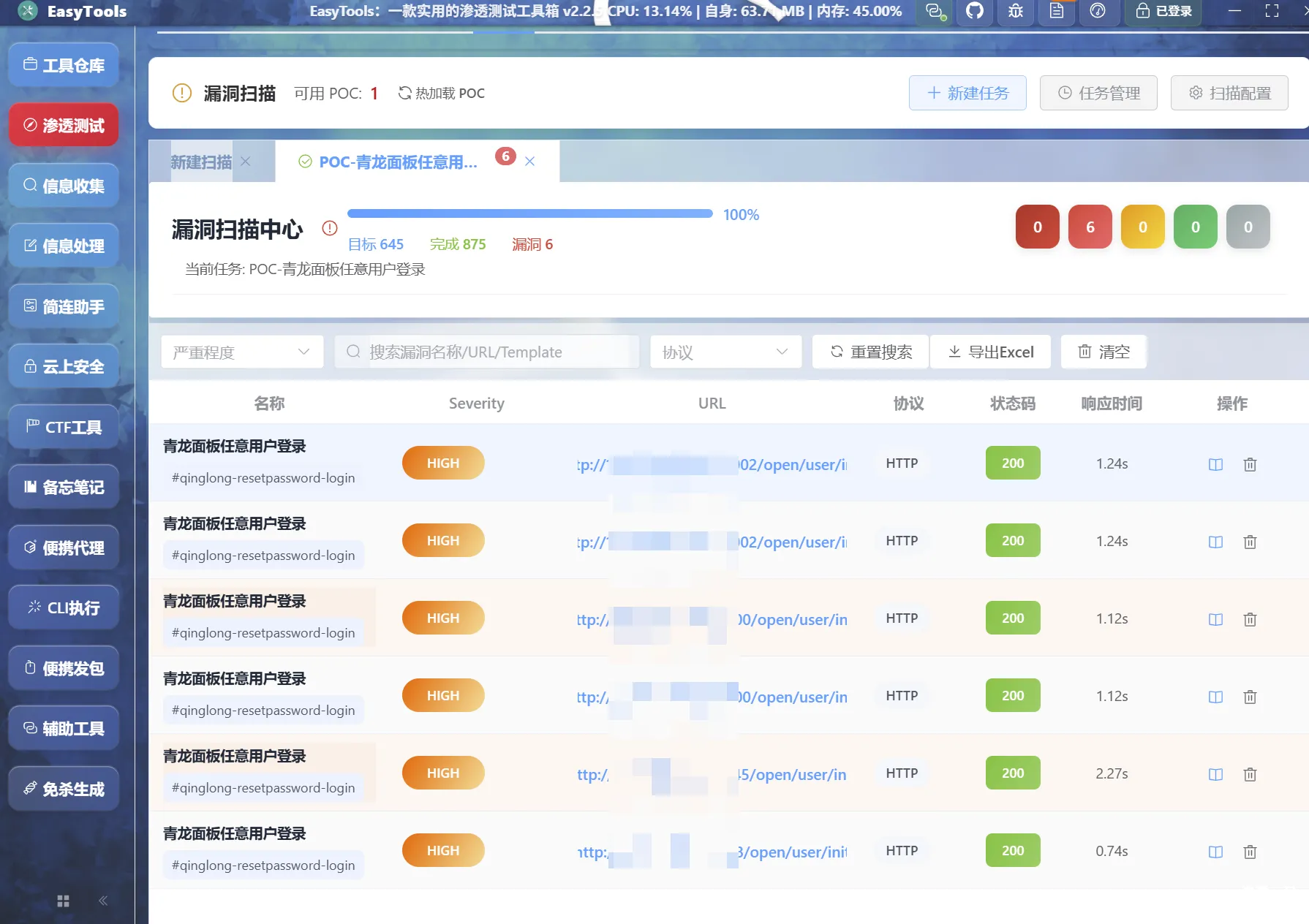Select the POC-青龙面板任意用... tab
This screenshot has width=1309, height=924.
[396, 162]
